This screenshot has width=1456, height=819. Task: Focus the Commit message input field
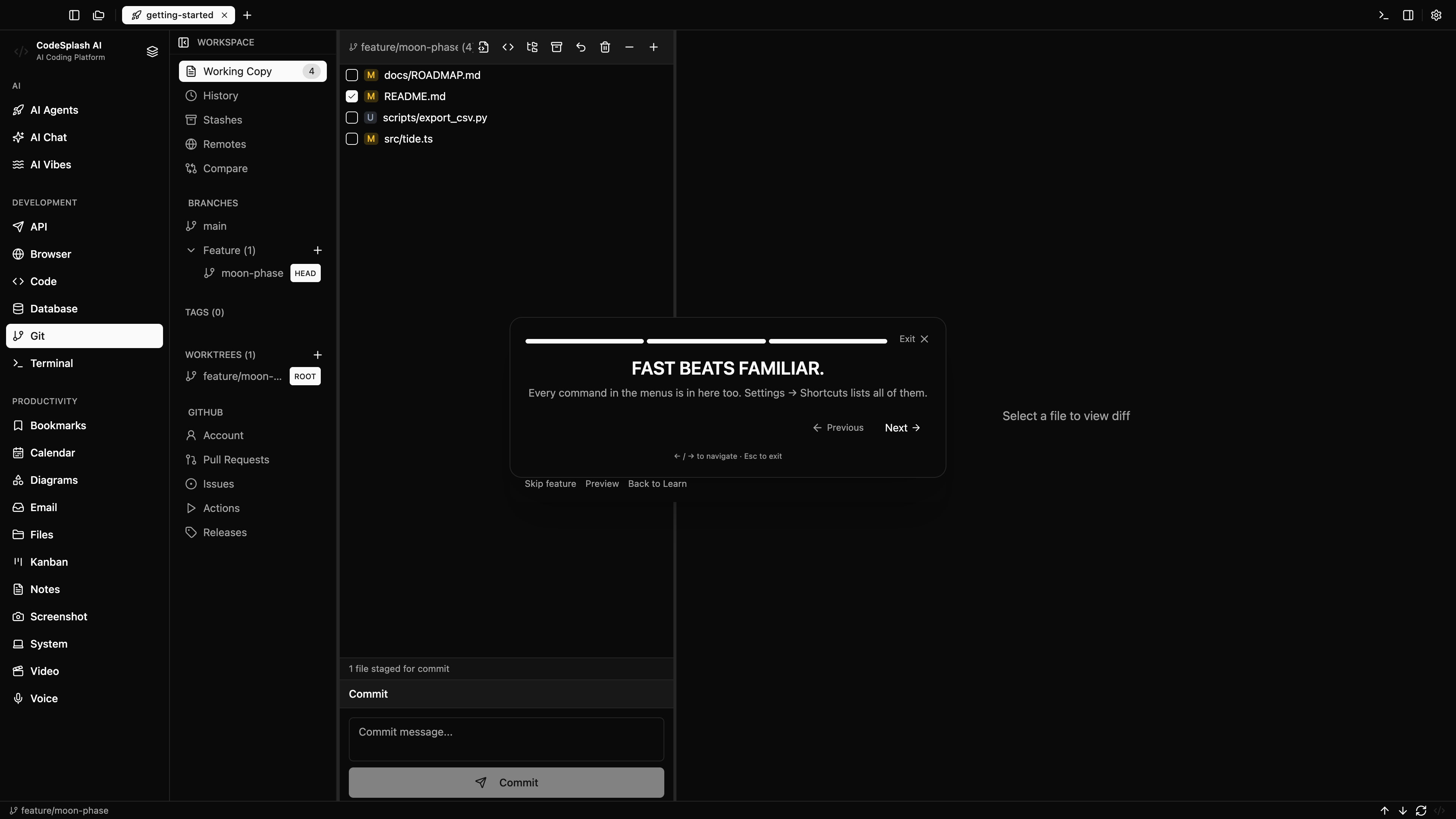(507, 739)
